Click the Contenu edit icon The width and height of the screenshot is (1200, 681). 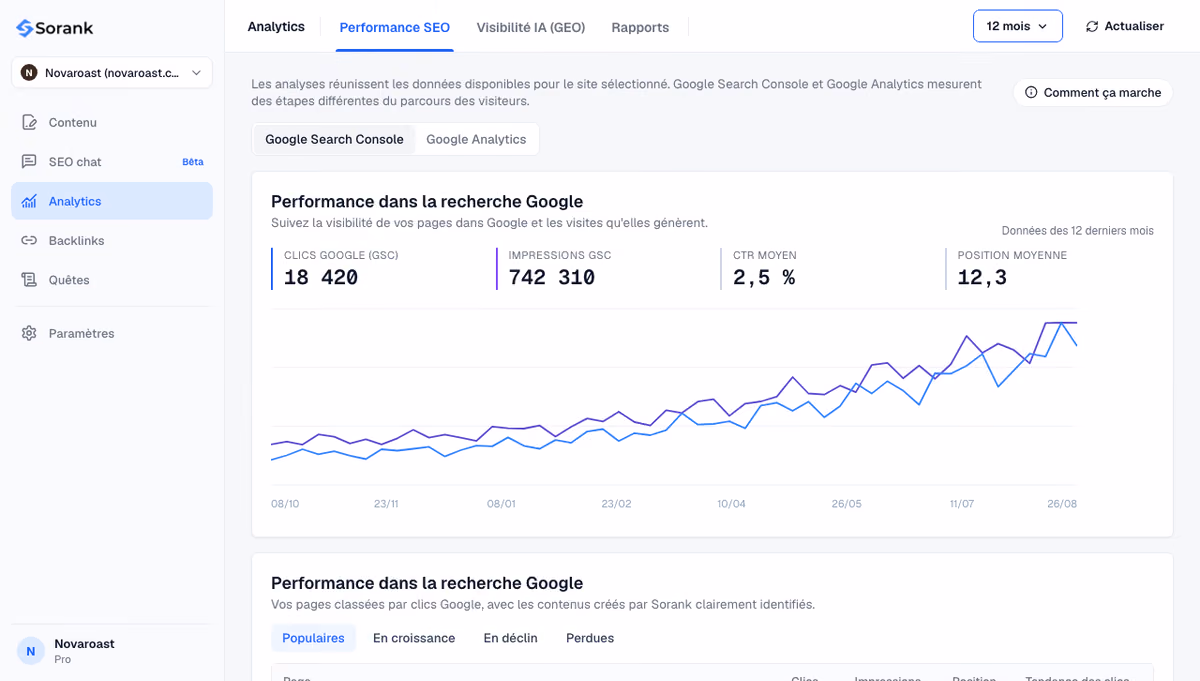29,122
